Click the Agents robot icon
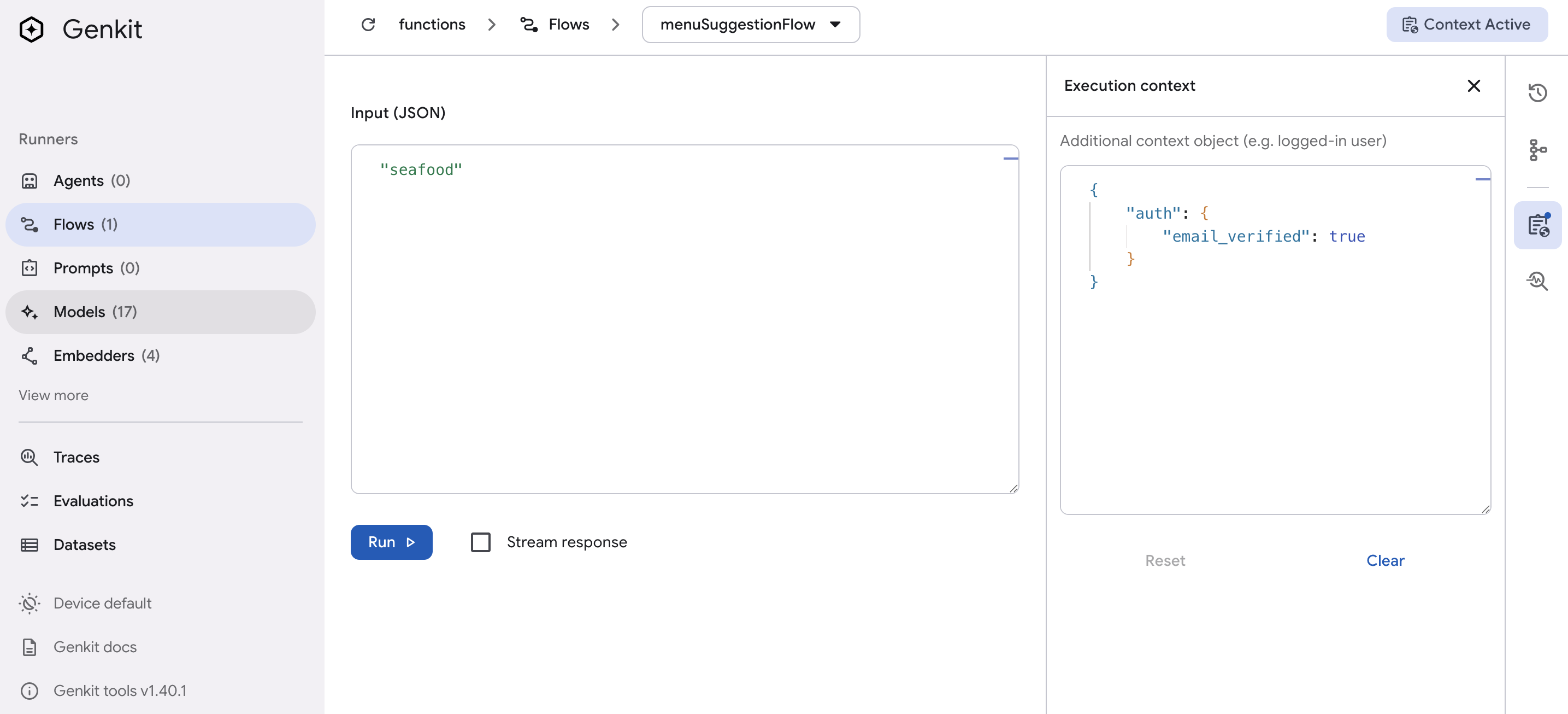Image resolution: width=1568 pixels, height=714 pixels. pyautogui.click(x=29, y=181)
